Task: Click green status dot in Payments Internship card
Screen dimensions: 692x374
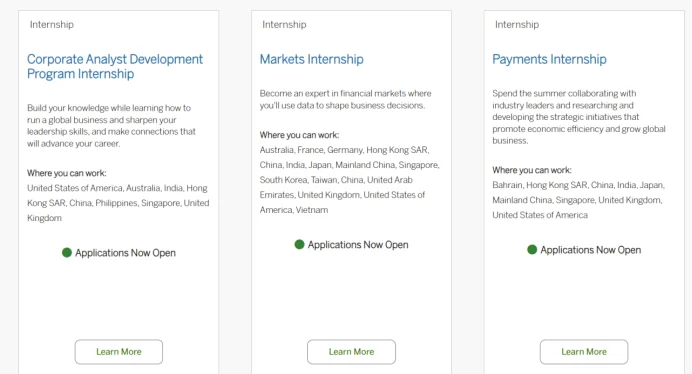Action: pos(532,249)
